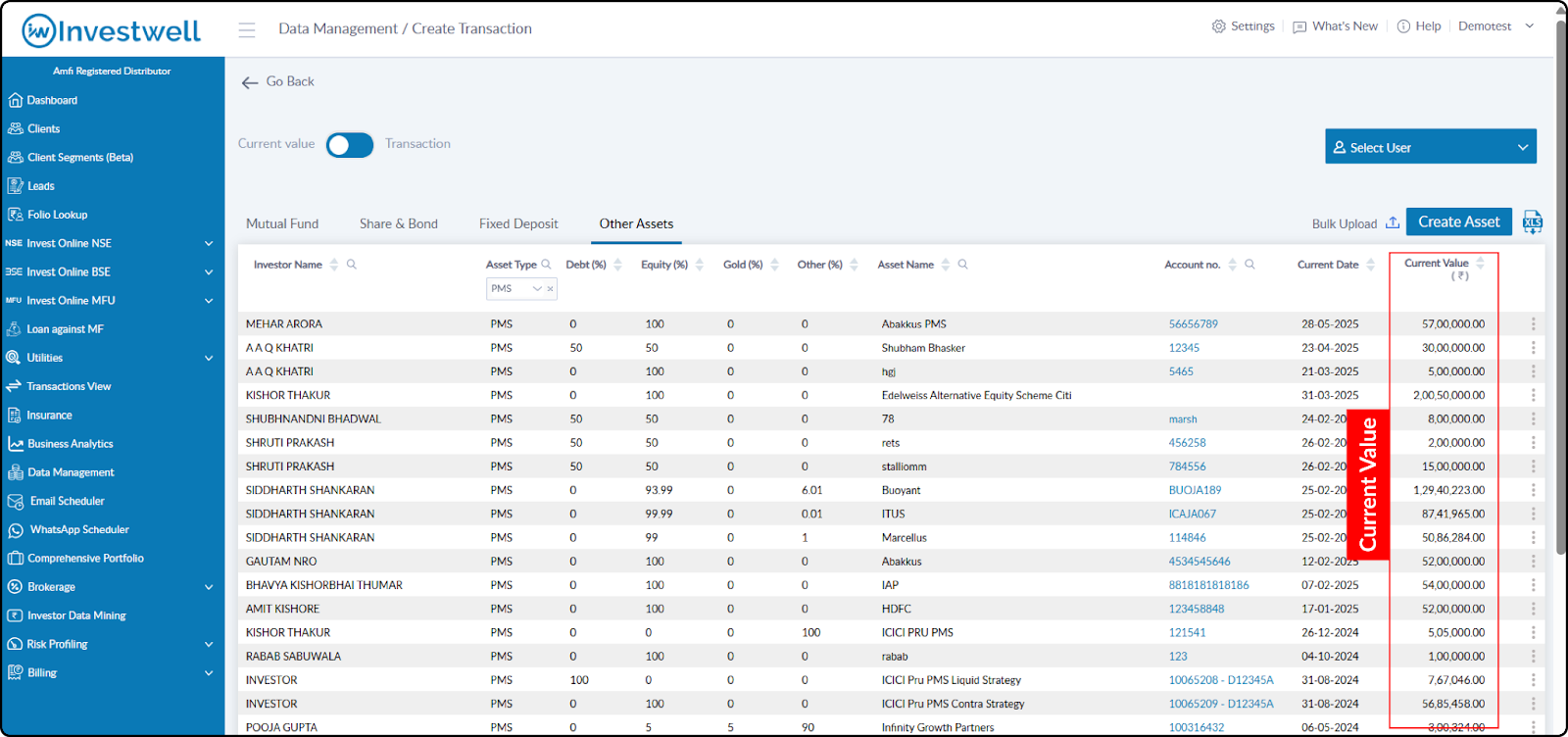Open row options for GAUTAM NRO
1568x737 pixels.
(x=1534, y=562)
